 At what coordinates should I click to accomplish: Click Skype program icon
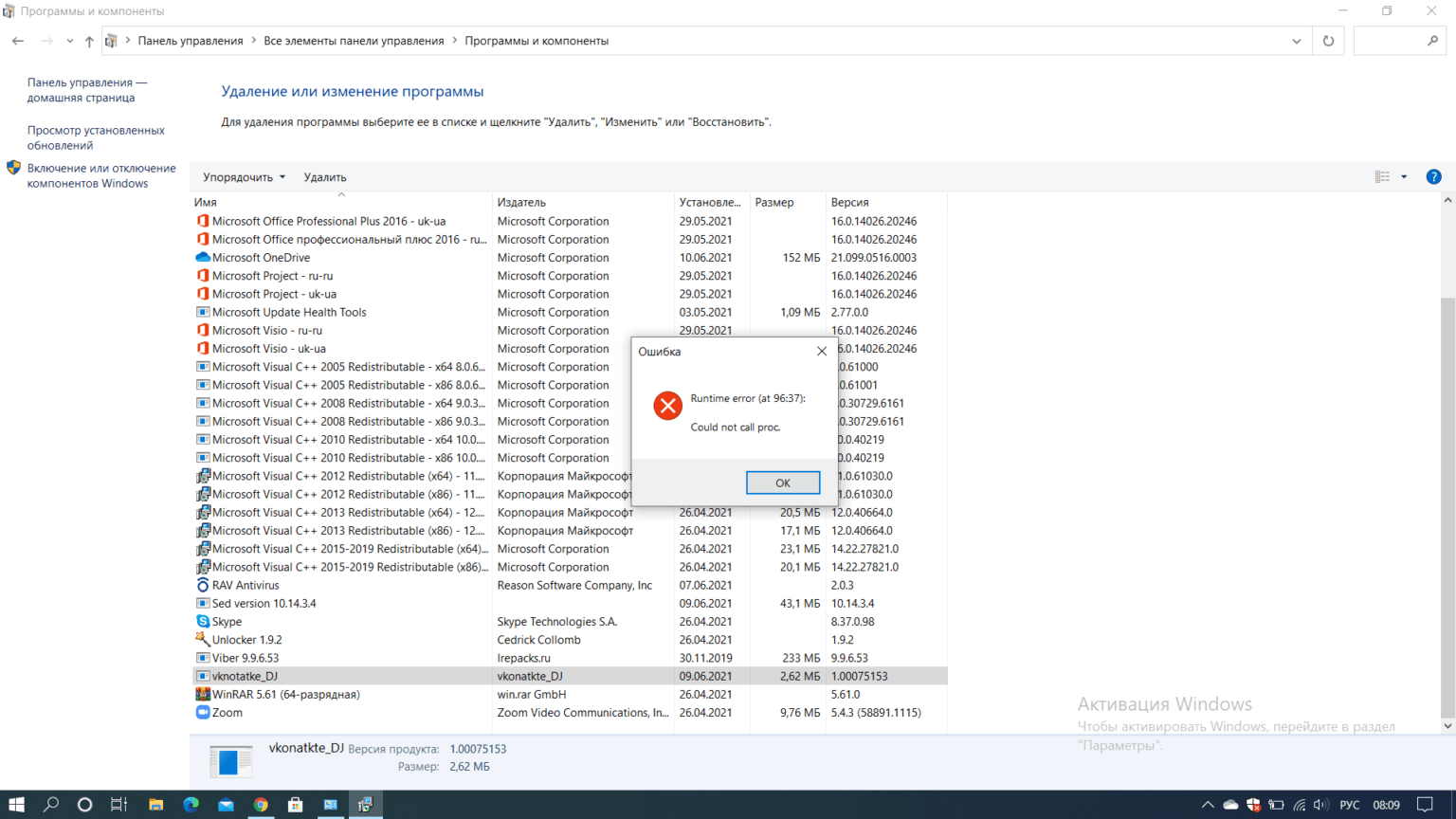[x=202, y=621]
